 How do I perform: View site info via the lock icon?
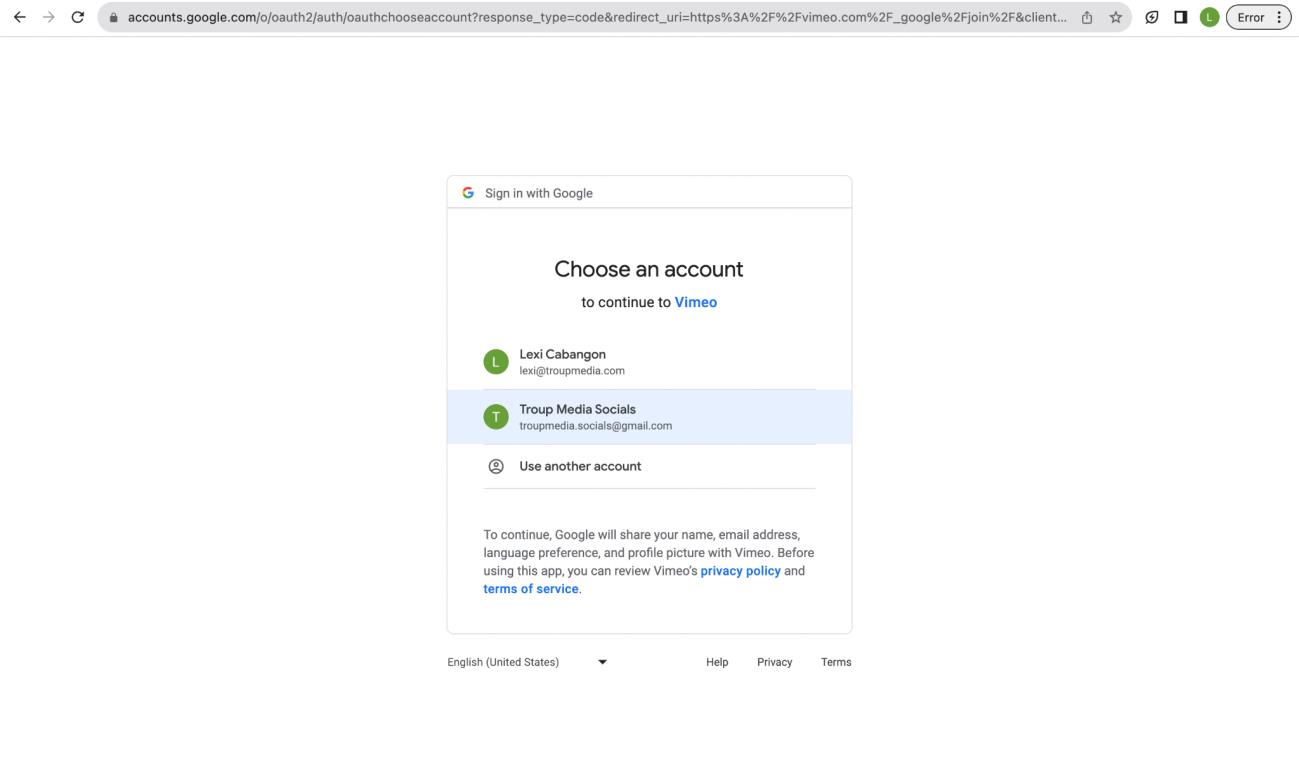113,18
